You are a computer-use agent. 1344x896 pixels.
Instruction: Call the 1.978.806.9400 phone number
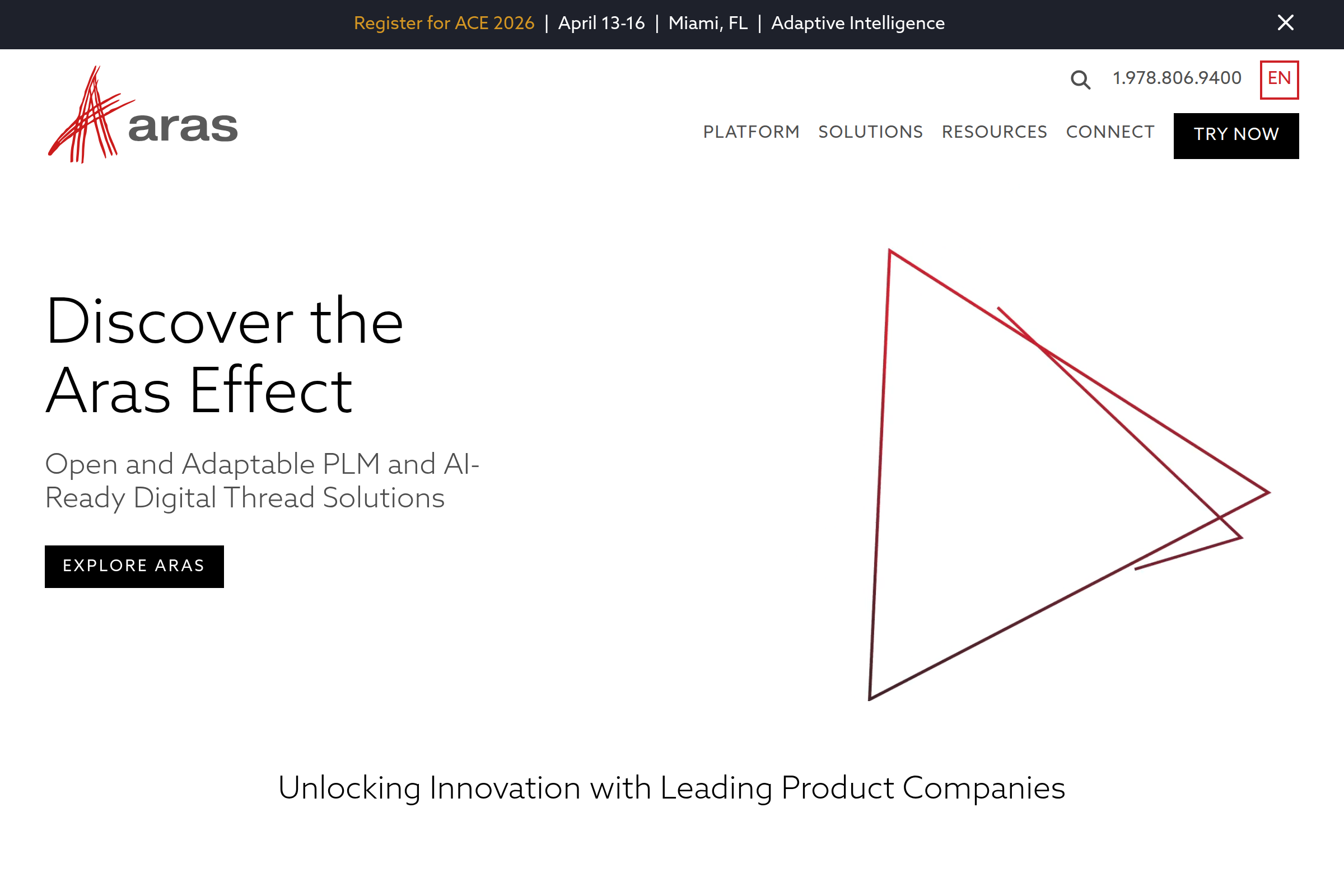click(1175, 78)
